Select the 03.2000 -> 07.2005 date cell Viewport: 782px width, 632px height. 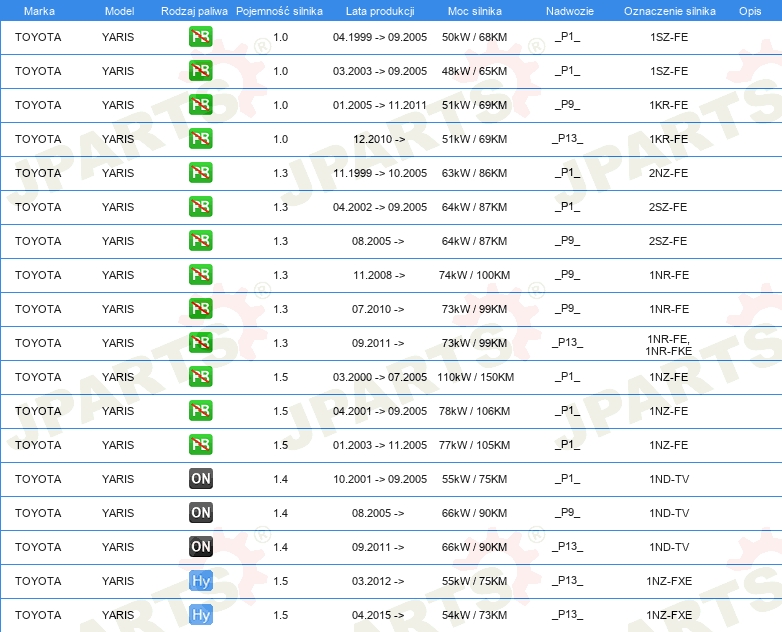(380, 377)
